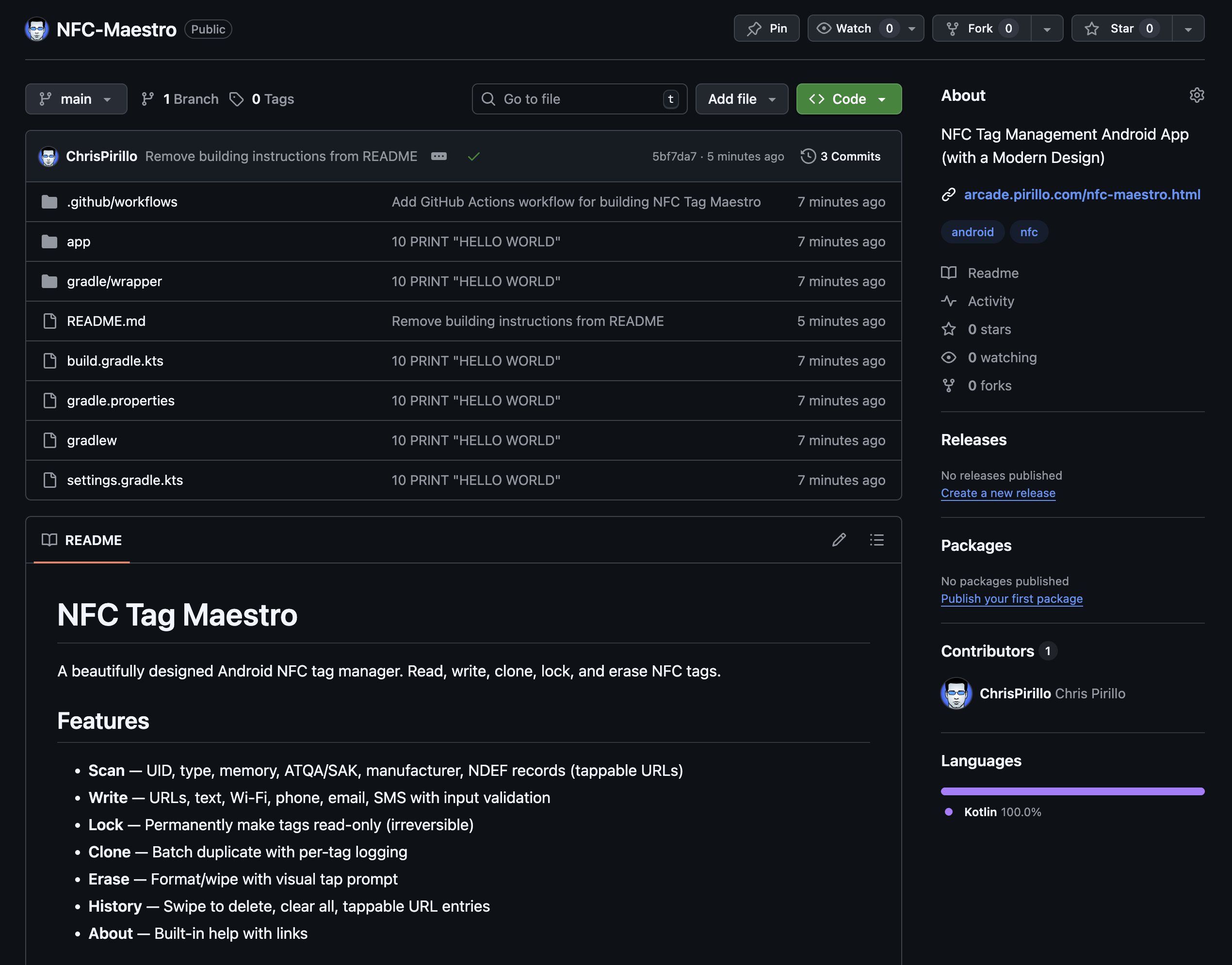
Task: Select the android topic tag
Action: [x=972, y=232]
